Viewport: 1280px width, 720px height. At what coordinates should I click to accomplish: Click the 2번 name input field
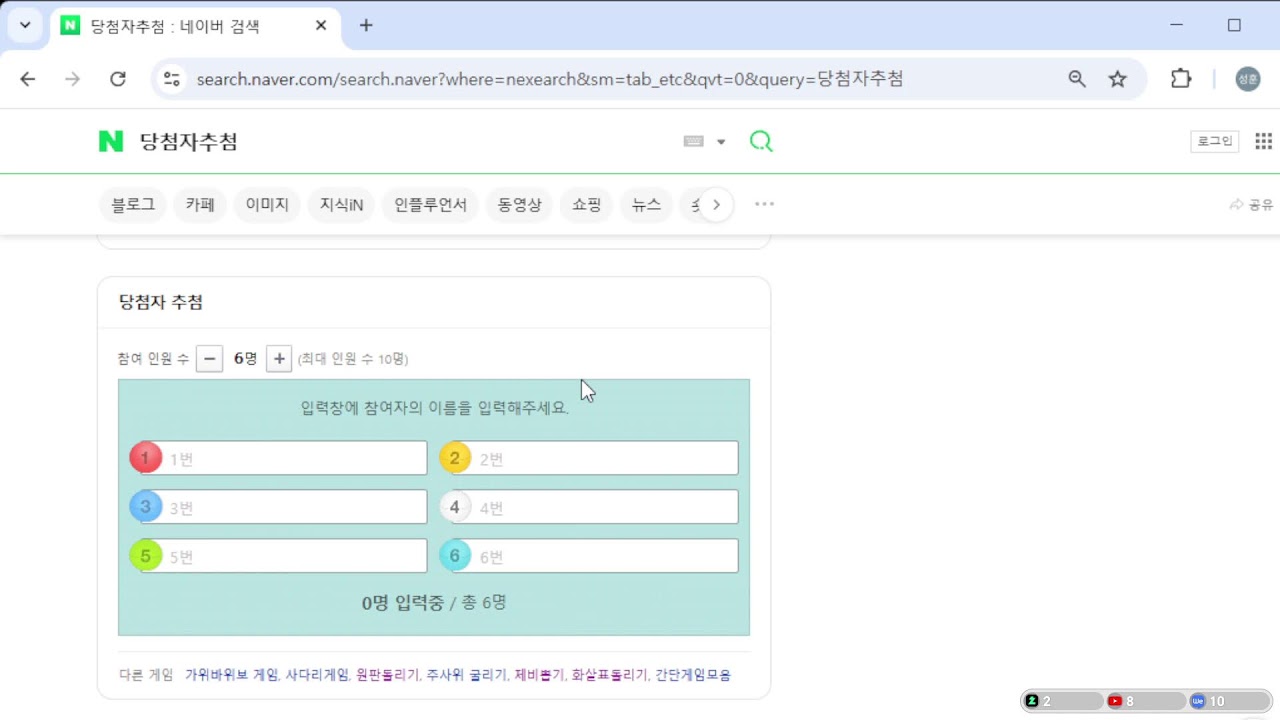pyautogui.click(x=595, y=459)
